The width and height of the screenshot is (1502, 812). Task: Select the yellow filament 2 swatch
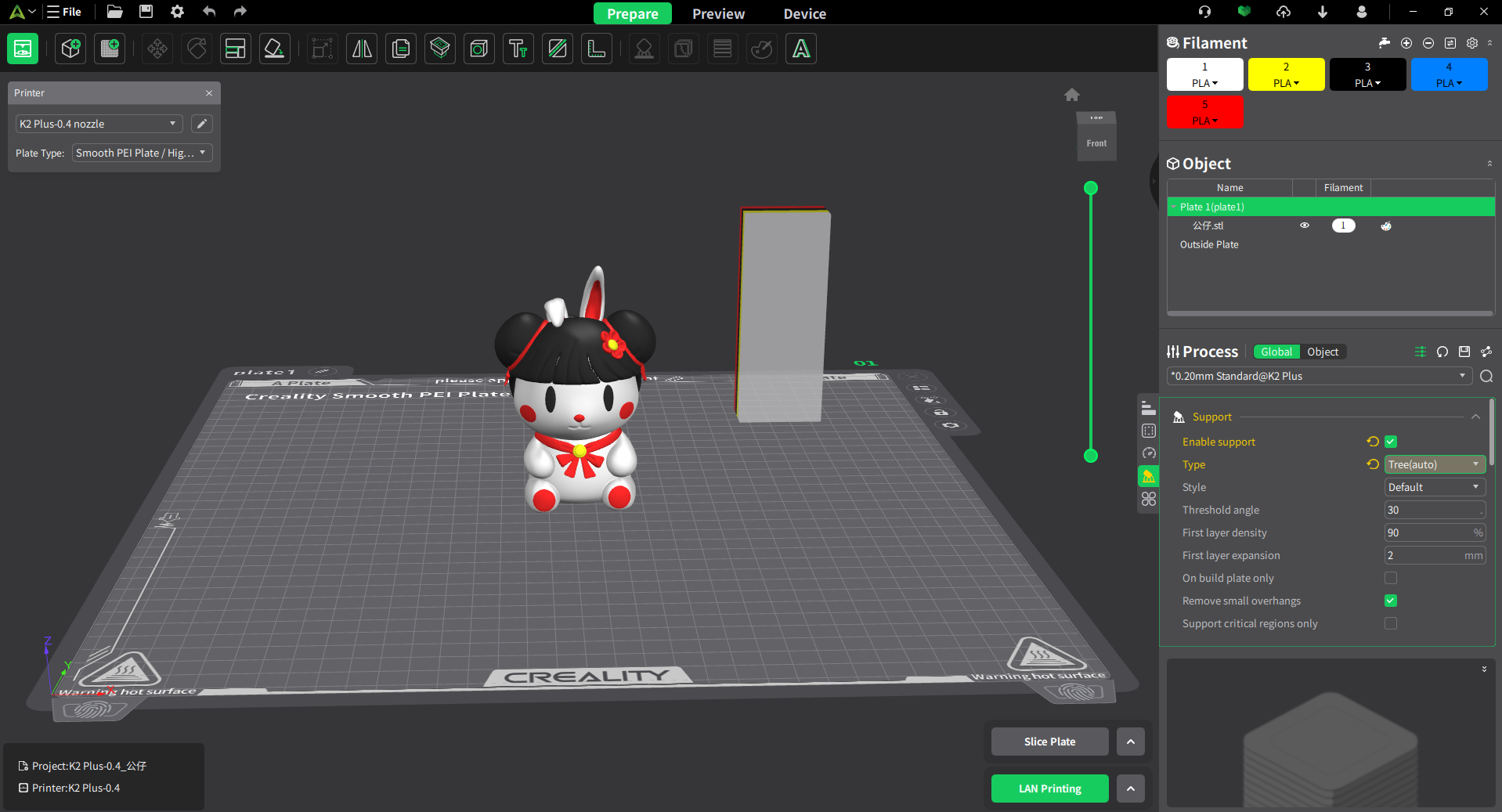click(1286, 74)
